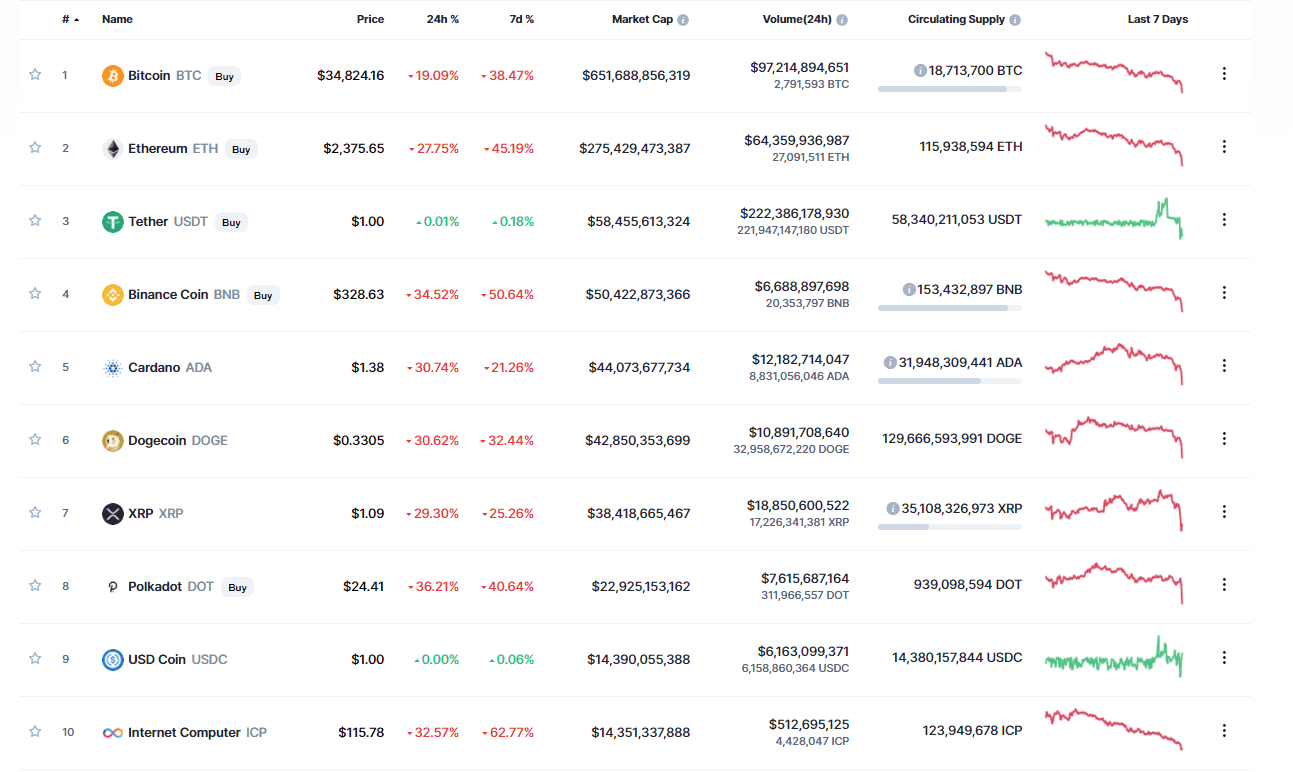Toggle the watchlist star for Cardano
Image resolution: width=1293 pixels, height=772 pixels.
(35, 367)
